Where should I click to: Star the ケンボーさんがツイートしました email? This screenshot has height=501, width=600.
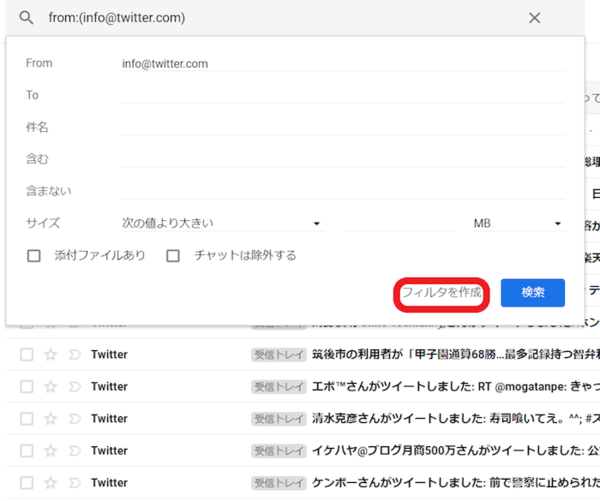pyautogui.click(x=51, y=483)
